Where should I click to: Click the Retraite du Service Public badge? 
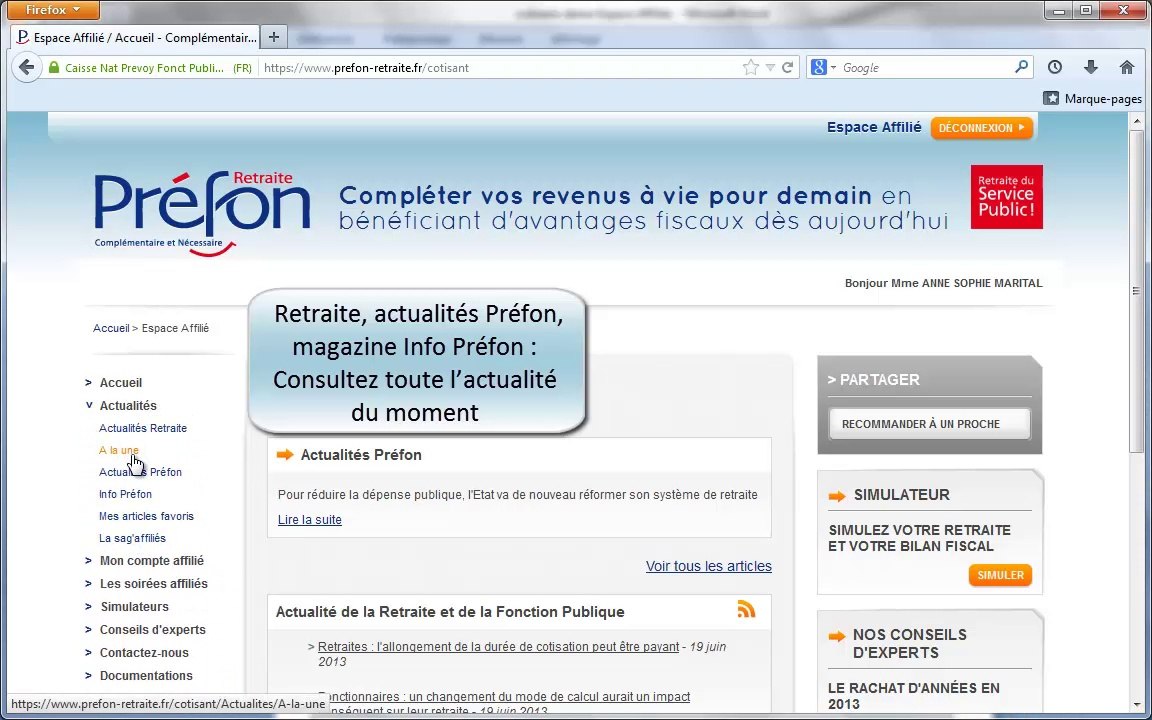click(1007, 196)
